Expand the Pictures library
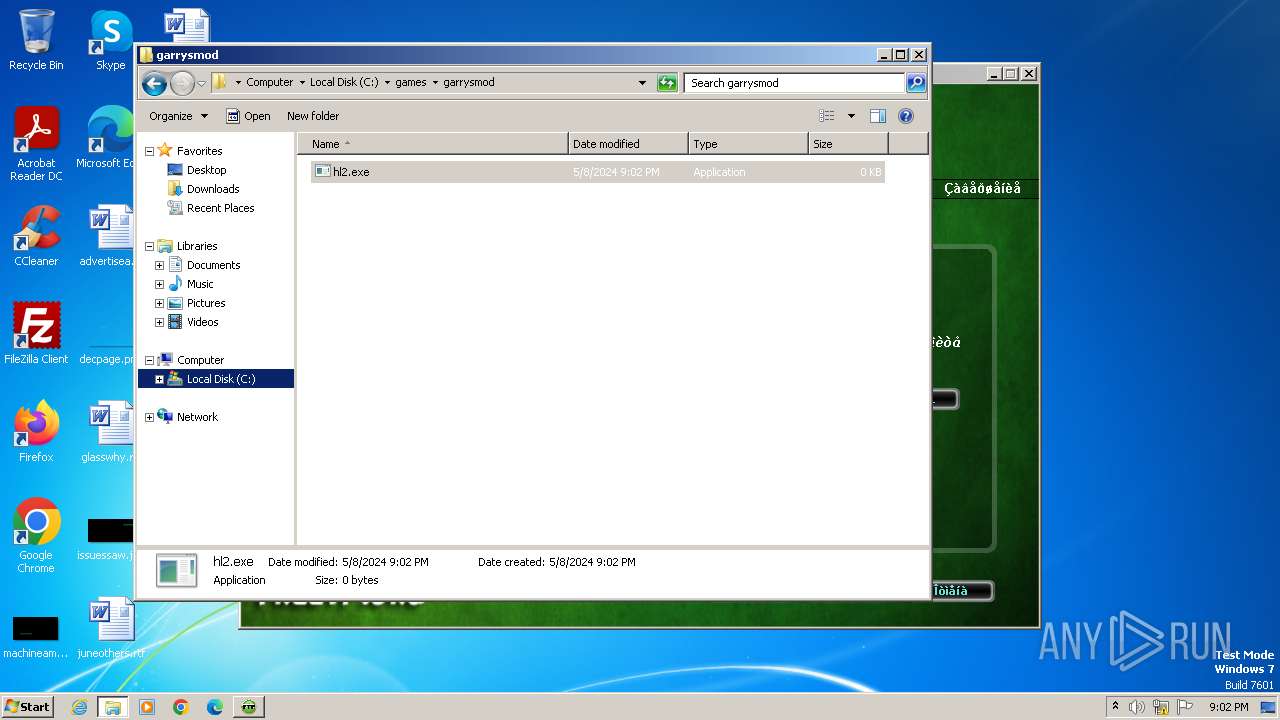This screenshot has height=720, width=1280. 159,303
